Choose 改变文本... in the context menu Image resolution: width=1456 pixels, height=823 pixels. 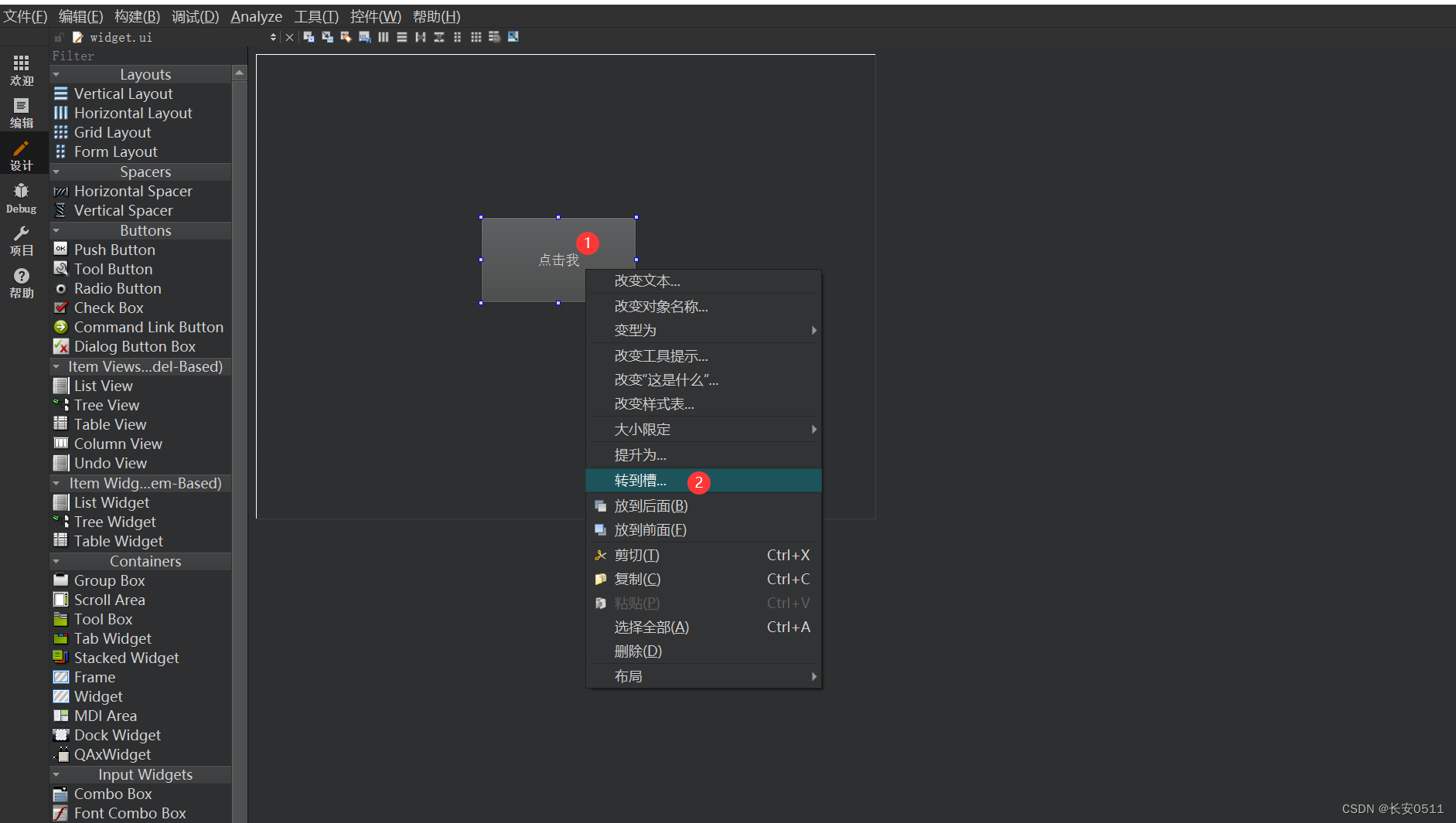click(x=704, y=281)
